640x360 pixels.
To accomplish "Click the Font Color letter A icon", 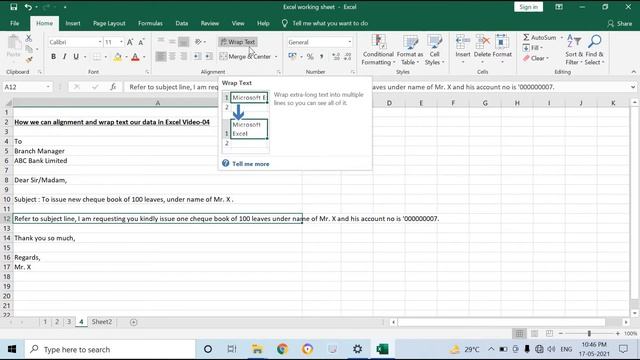I will tap(136, 57).
